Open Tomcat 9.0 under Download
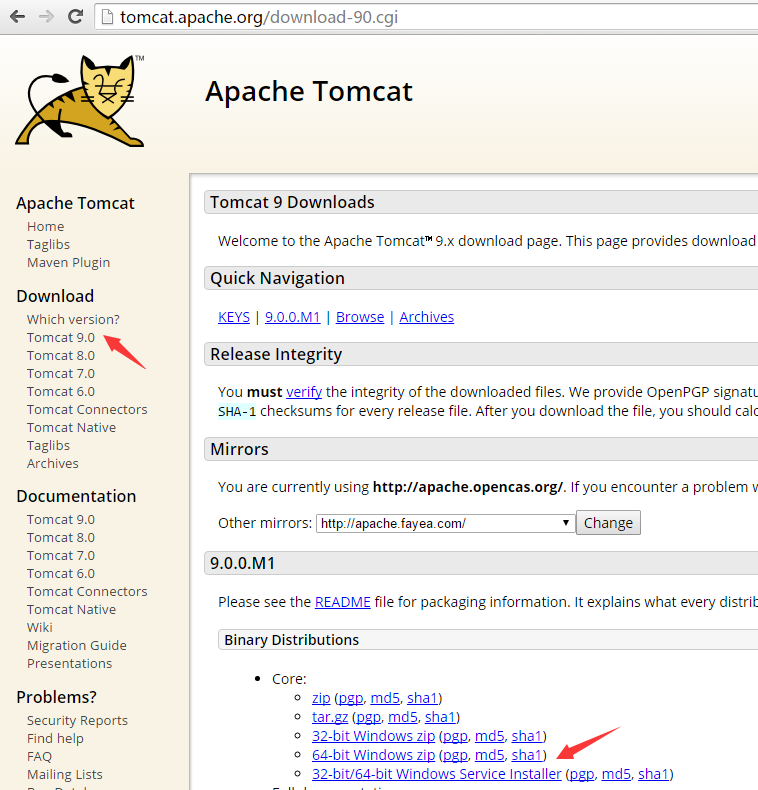The image size is (758, 790). click(x=61, y=338)
